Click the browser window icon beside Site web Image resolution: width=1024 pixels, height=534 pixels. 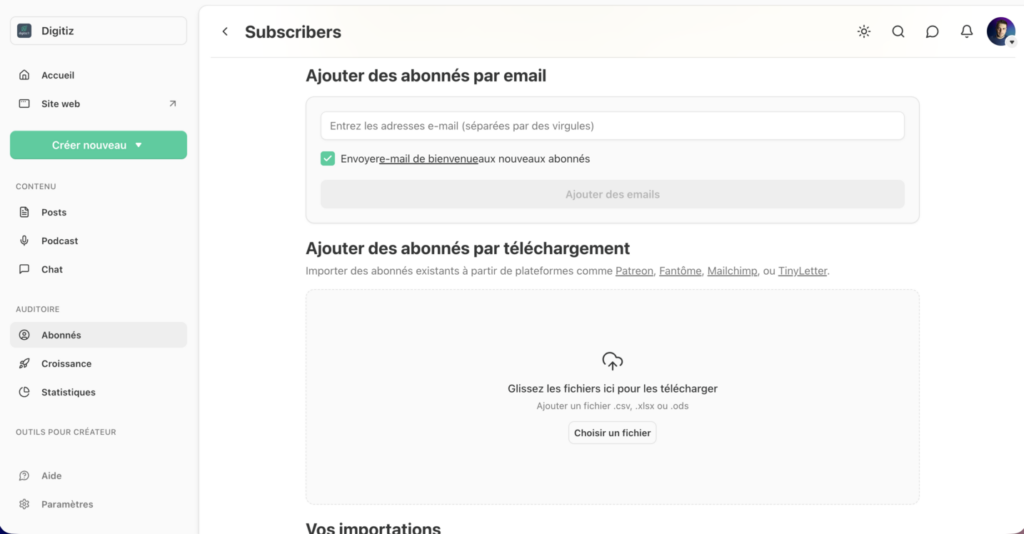[x=24, y=104]
